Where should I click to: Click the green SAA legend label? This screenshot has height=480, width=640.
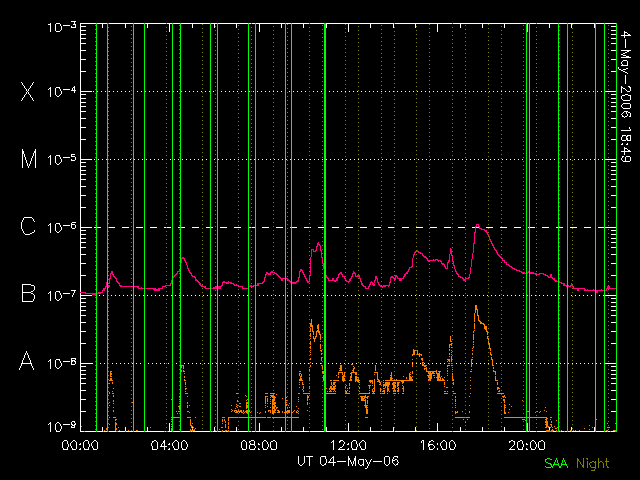(x=556, y=463)
